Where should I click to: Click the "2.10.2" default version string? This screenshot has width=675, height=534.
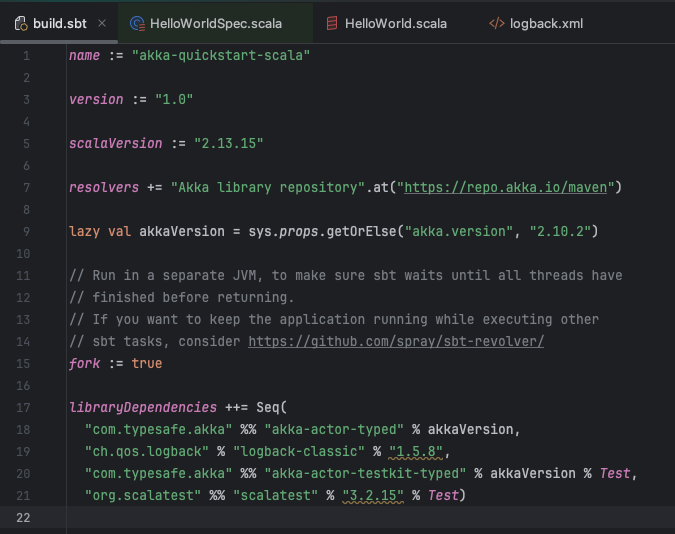(x=560, y=232)
